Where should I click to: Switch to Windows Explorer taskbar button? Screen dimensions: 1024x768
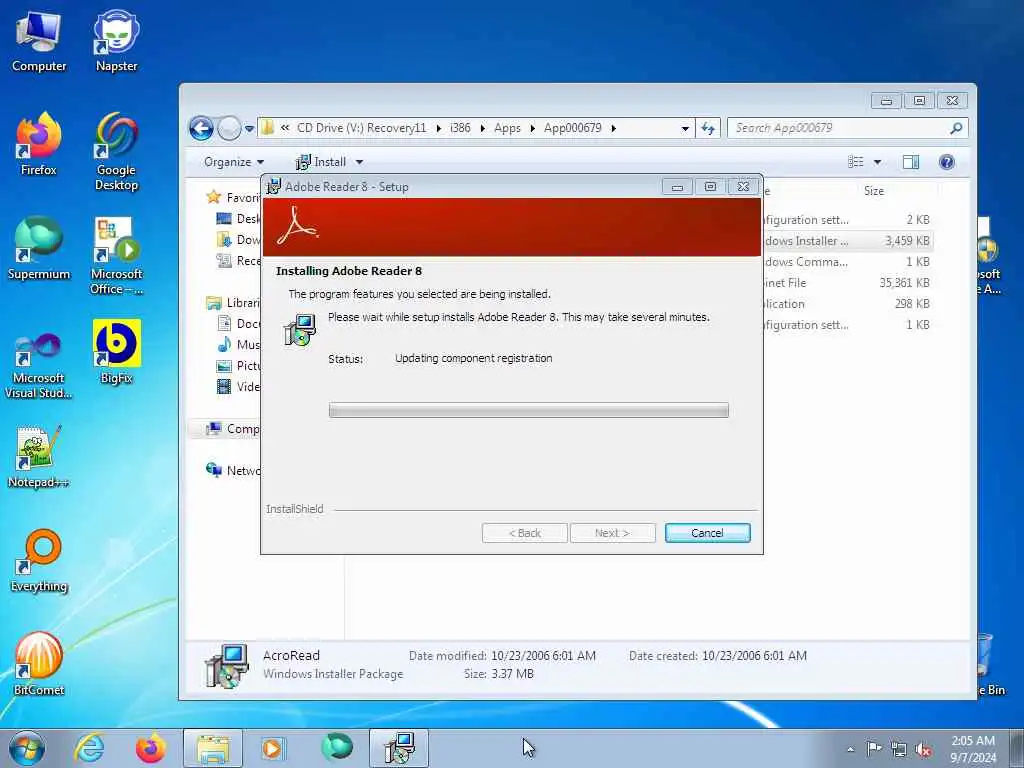[213, 748]
